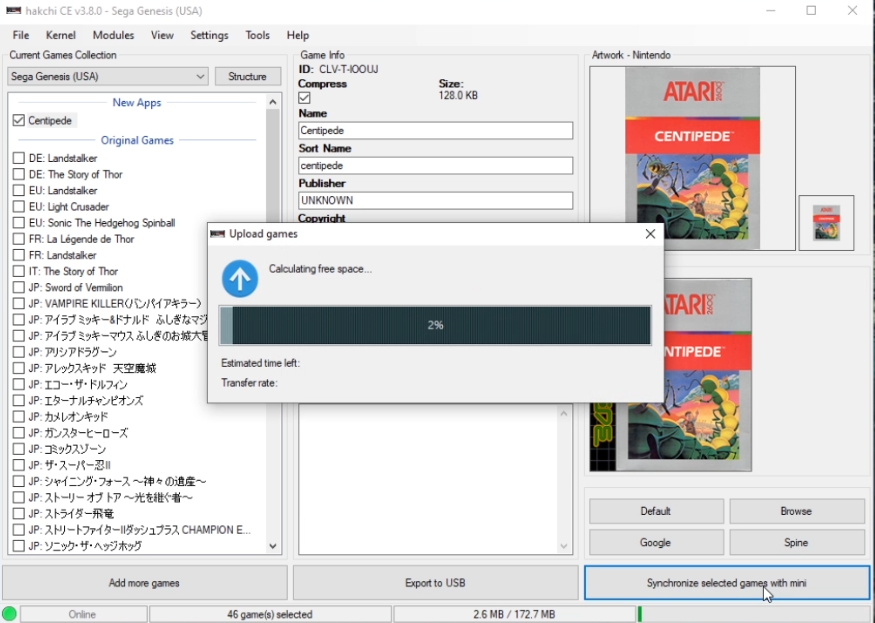Check EU: Landstalker checkbox
875x623 pixels.
click(18, 191)
